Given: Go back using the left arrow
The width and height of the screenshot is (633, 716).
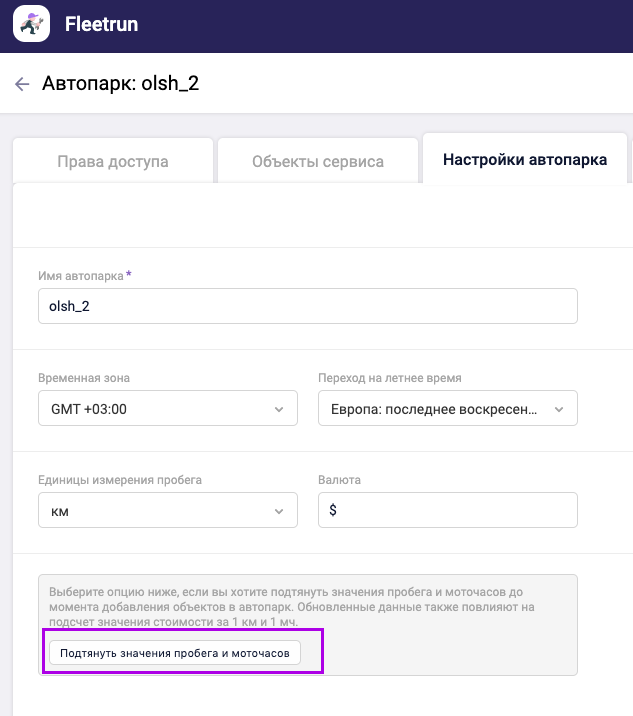Looking at the screenshot, I should point(22,84).
